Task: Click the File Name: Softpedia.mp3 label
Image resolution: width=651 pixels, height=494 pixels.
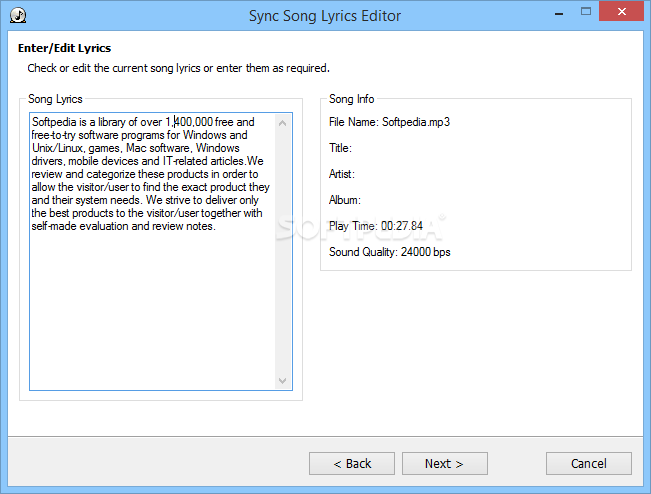Action: click(389, 122)
